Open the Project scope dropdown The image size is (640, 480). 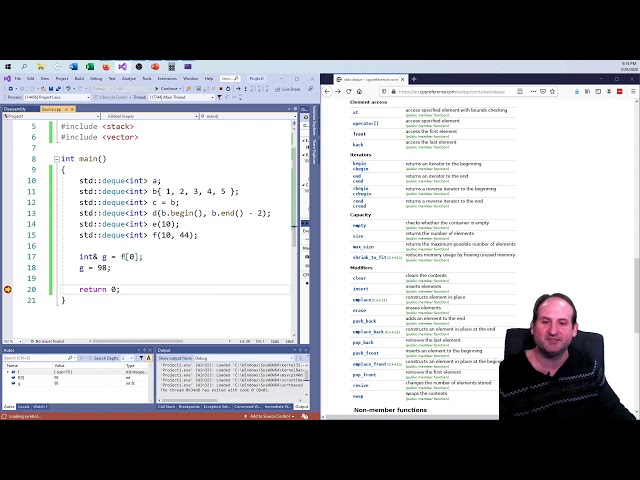coord(51,116)
